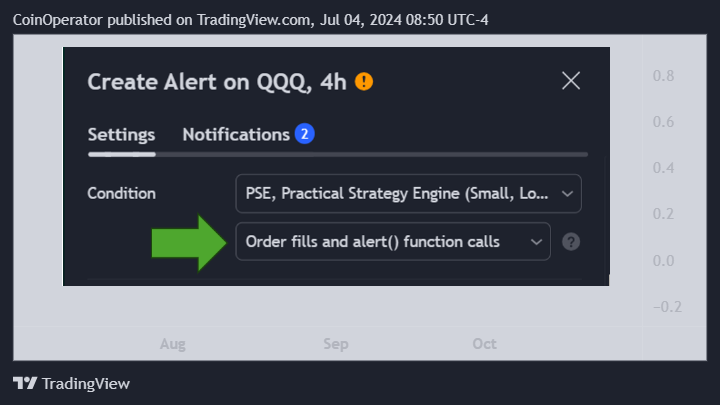Click the TradingView logo icon
Screen dimensions: 720x405
(x=25, y=383)
